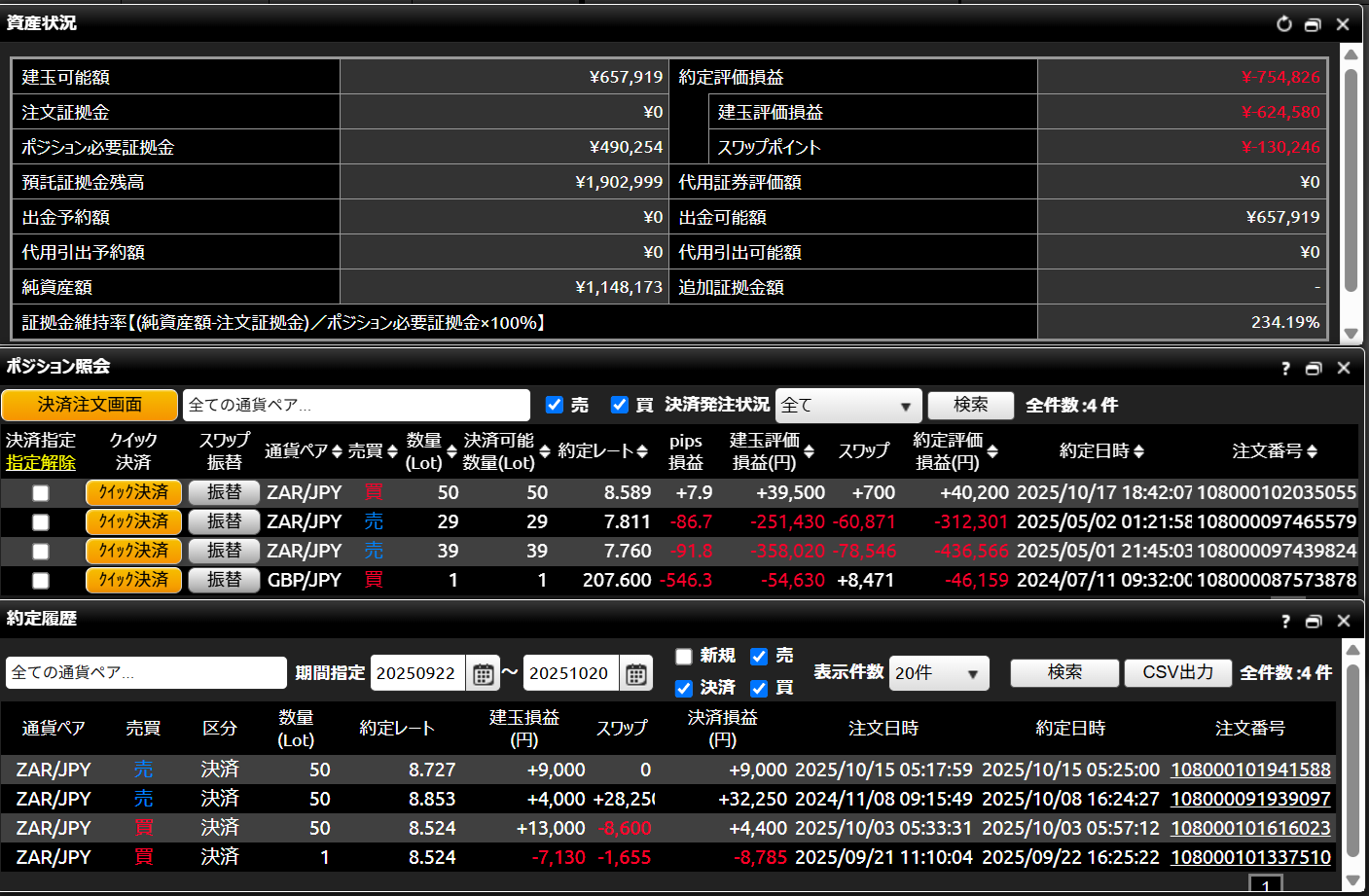Click the 指定解除 link
Viewport: 1369px width, 896px height.
(x=41, y=463)
